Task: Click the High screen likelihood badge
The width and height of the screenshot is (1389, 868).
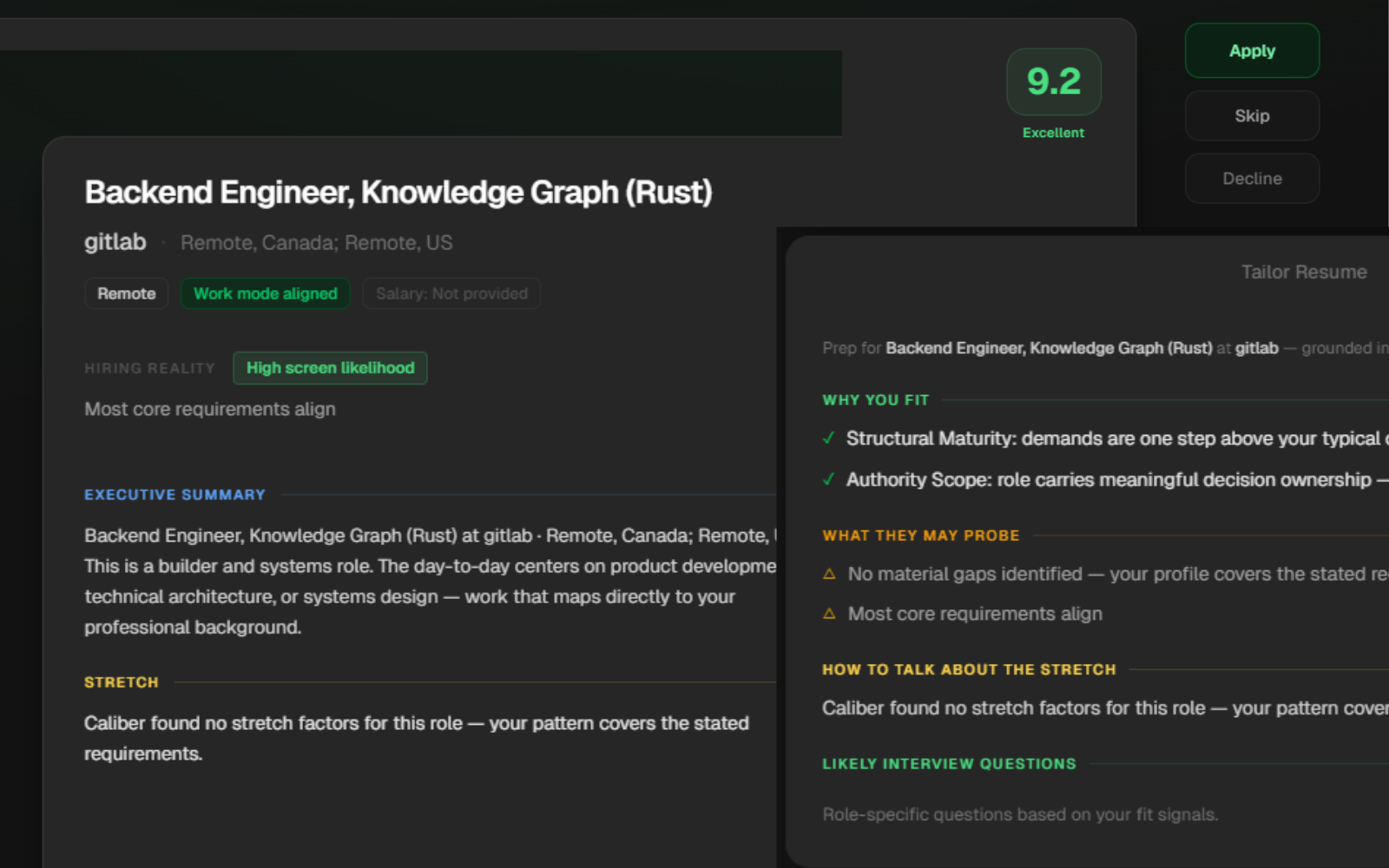Action: click(x=330, y=368)
